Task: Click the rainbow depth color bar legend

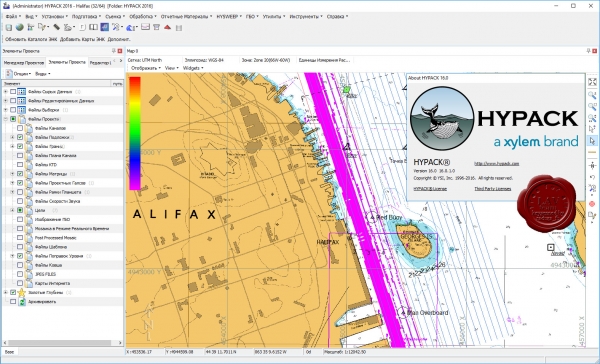Action: pyautogui.click(x=135, y=133)
